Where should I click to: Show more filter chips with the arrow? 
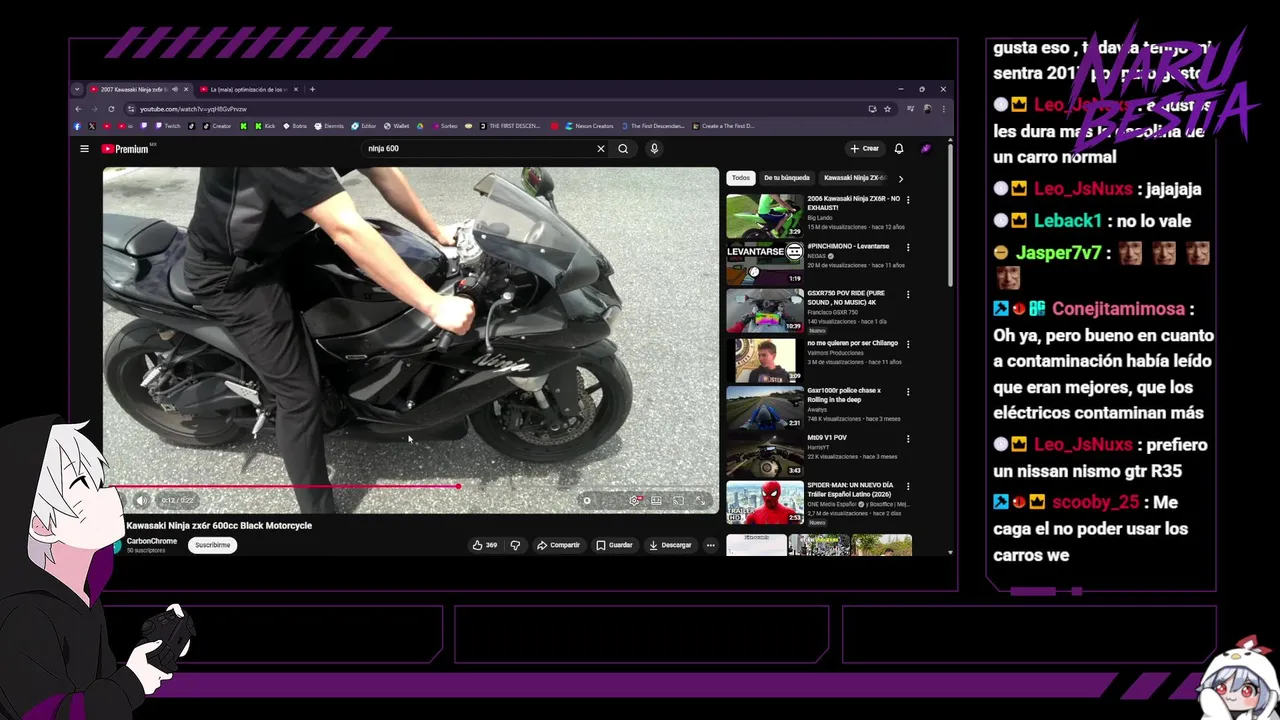[900, 178]
